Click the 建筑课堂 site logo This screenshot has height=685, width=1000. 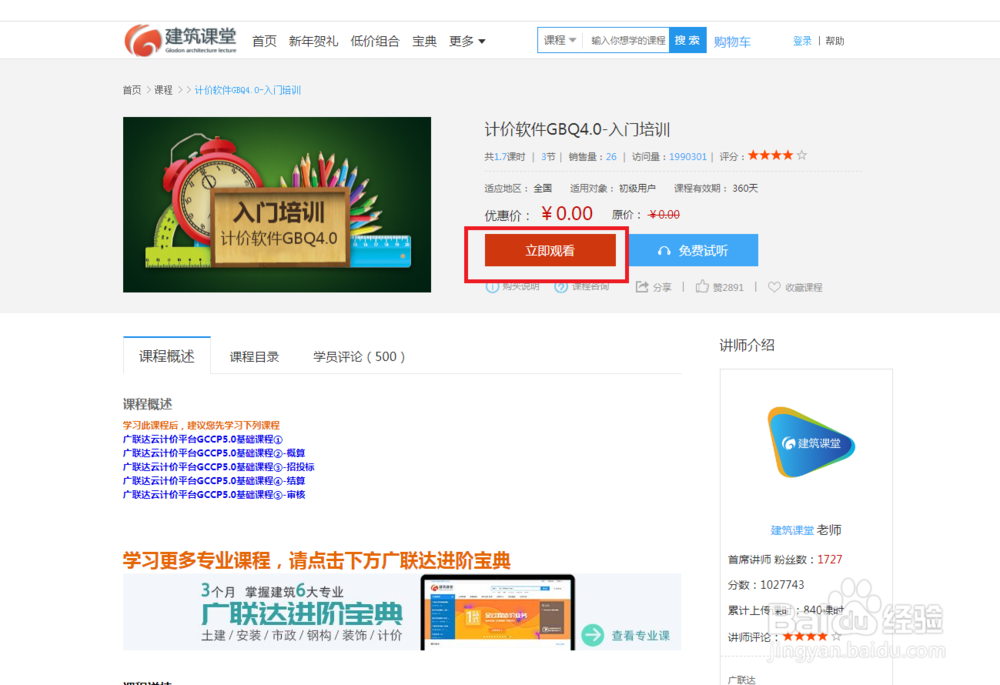coord(180,40)
